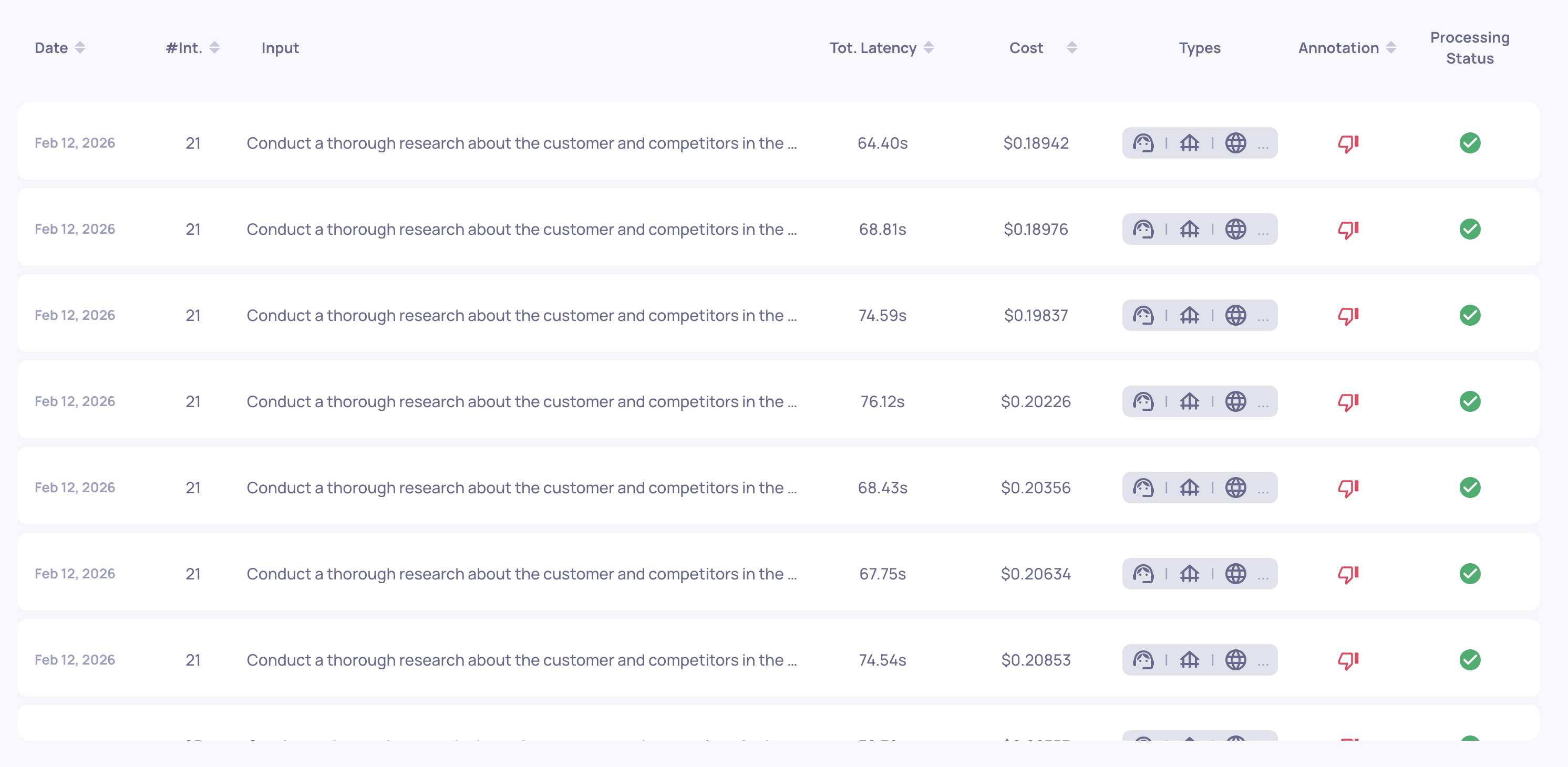Image resolution: width=1568 pixels, height=767 pixels.
Task: Click the Processing Status column header
Action: 1469,47
